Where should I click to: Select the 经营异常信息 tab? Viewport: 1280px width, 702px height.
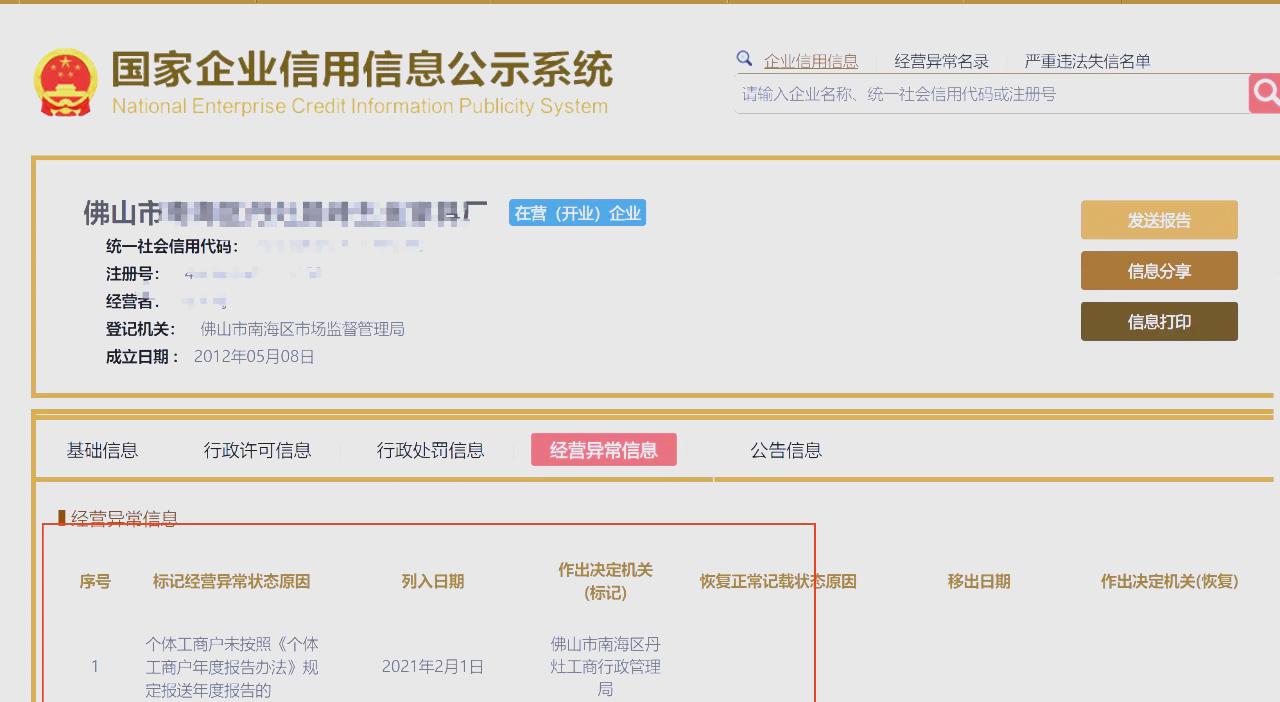click(x=603, y=450)
